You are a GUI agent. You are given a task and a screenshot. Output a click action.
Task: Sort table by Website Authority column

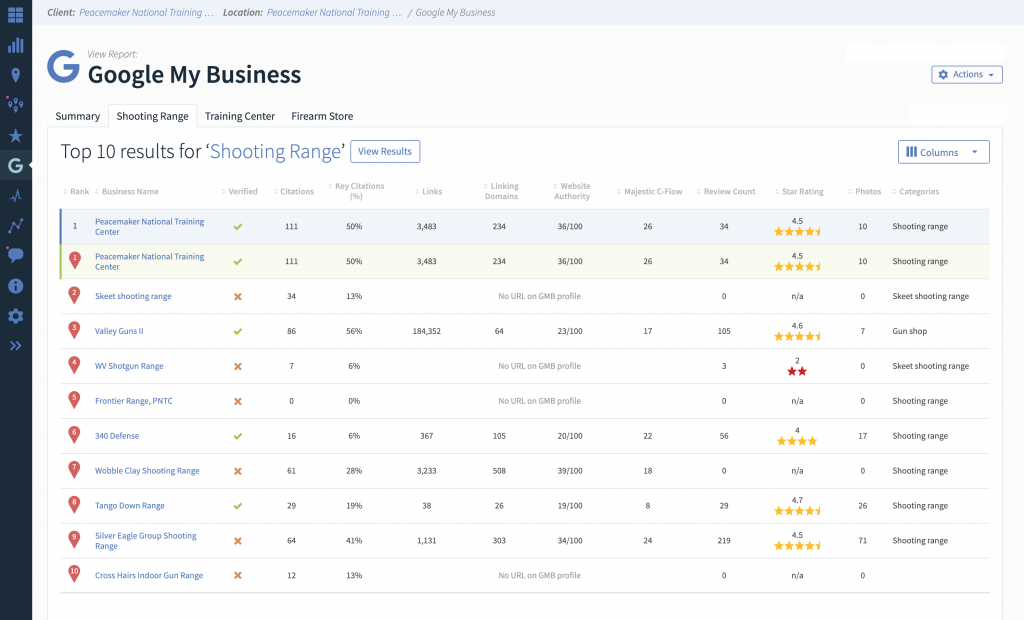tap(571, 191)
